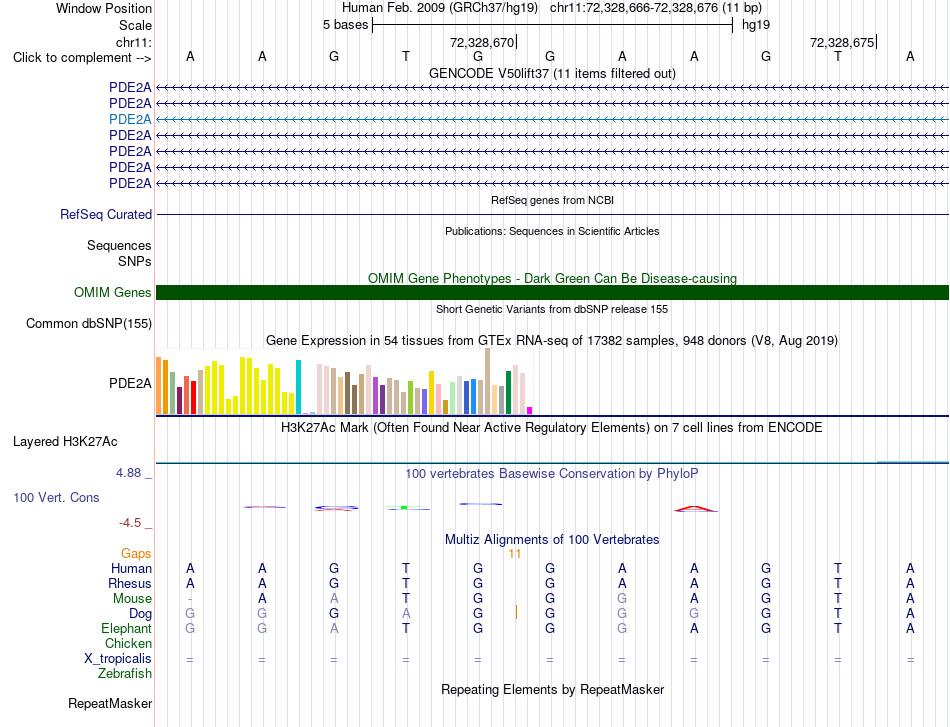The image size is (950, 727).
Task: Click the first orange GTEx expression bar
Action: click(159, 386)
